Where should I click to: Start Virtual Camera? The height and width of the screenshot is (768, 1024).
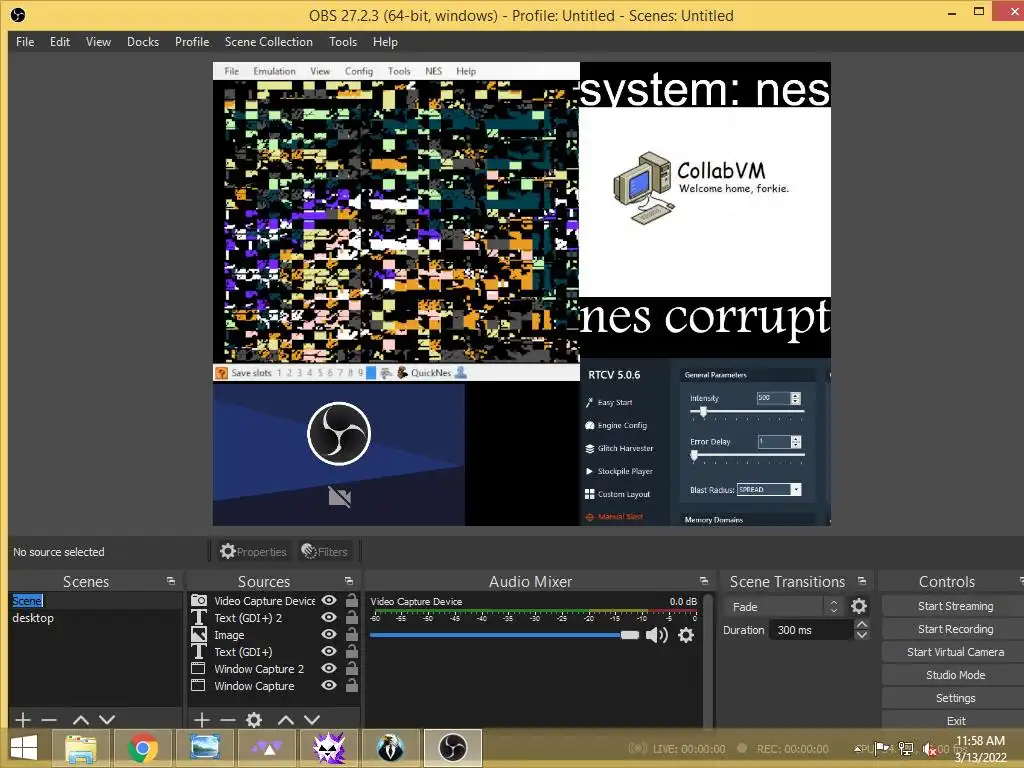point(955,652)
